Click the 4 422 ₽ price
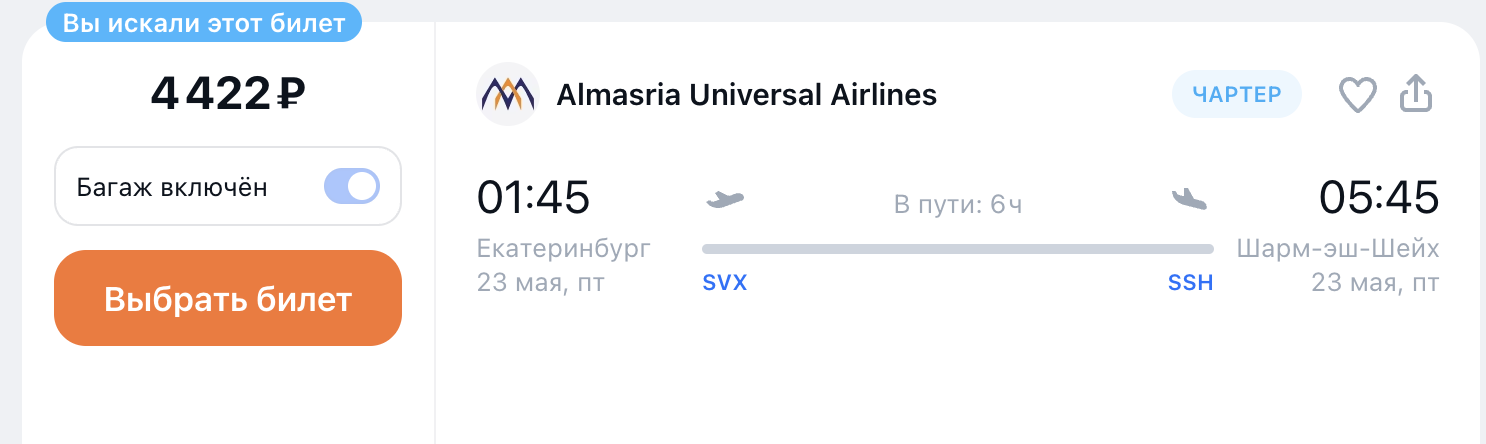The width and height of the screenshot is (1486, 444). [228, 95]
